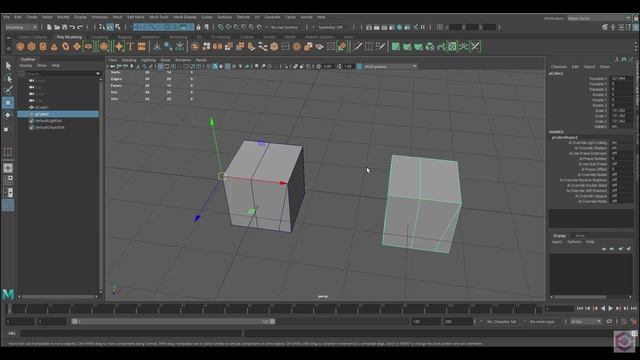The height and width of the screenshot is (360, 640).
Task: Click the Undo icon in status line
Action: coord(72,27)
